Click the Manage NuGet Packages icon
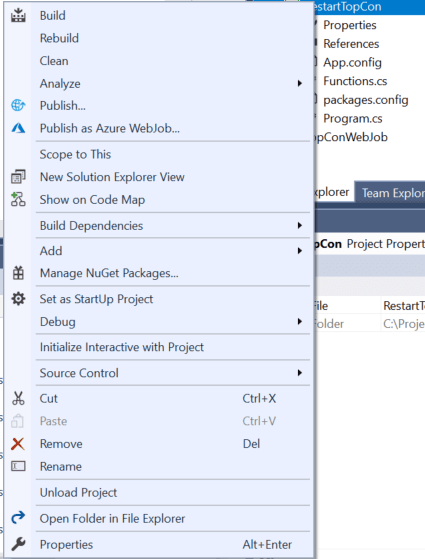The image size is (425, 559). click(18, 273)
